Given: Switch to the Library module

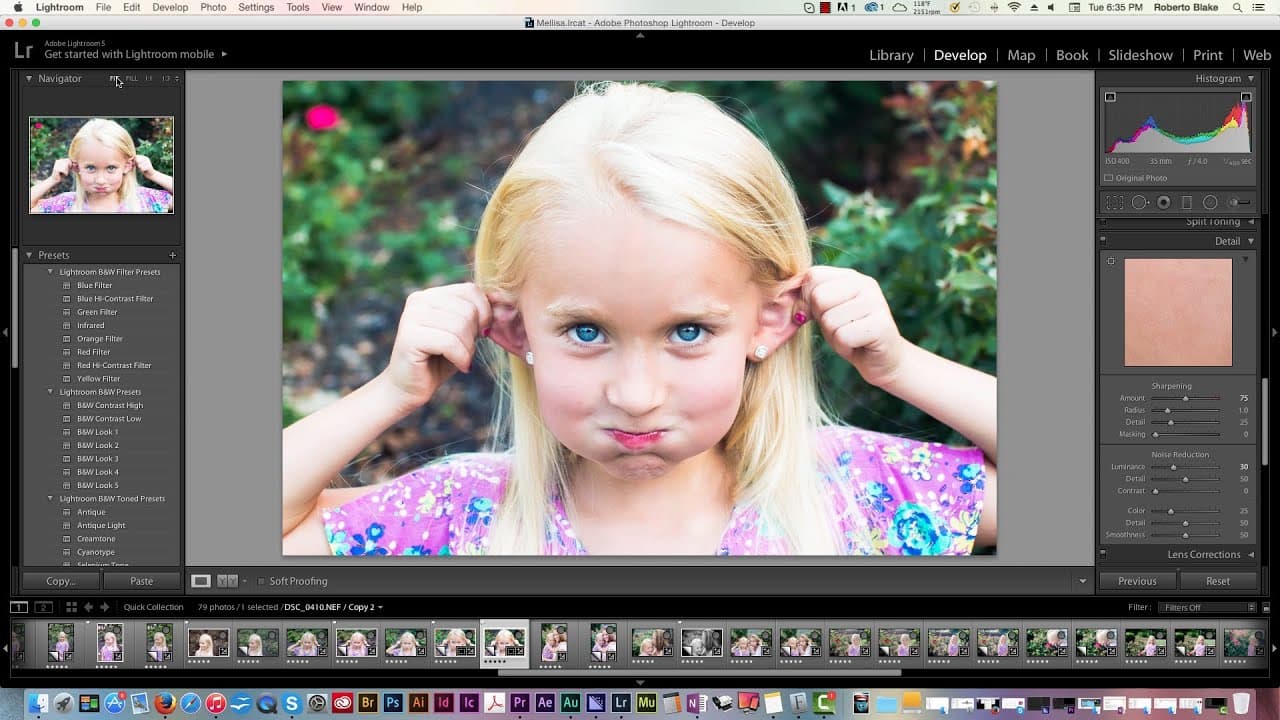Looking at the screenshot, I should pos(891,55).
